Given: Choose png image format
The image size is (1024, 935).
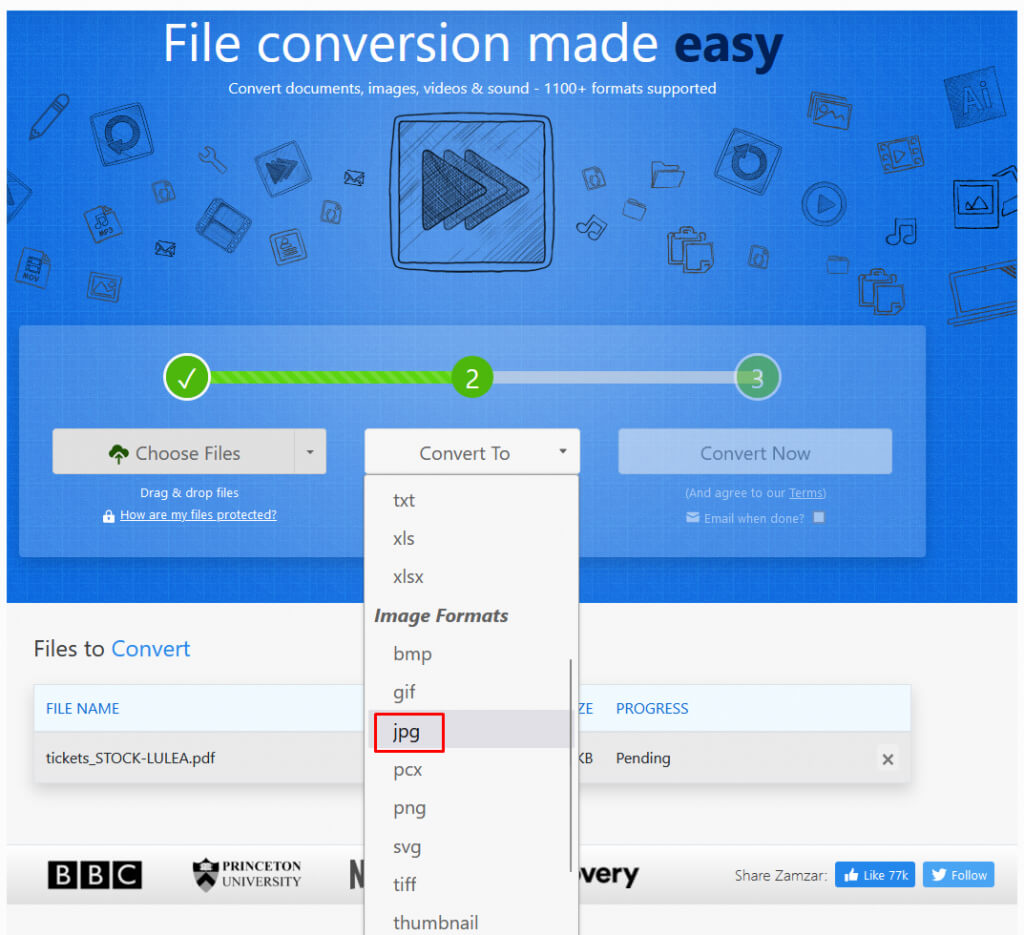Looking at the screenshot, I should point(409,808).
